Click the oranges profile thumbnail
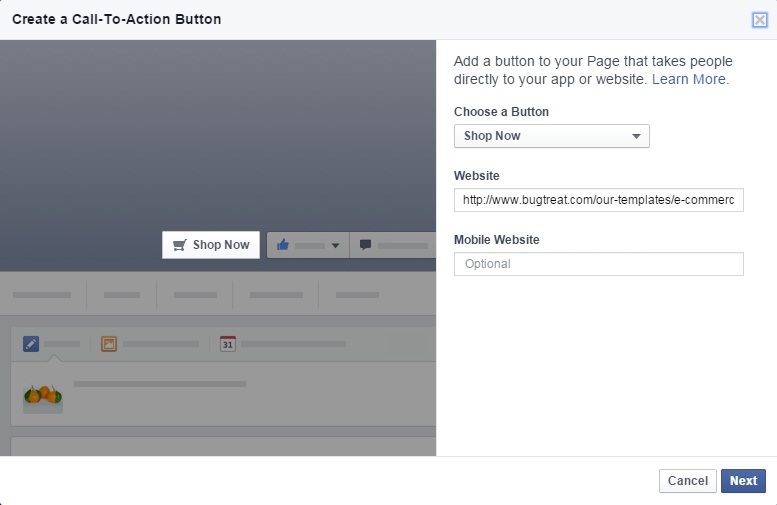Viewport: 777px width, 505px height. pyautogui.click(x=43, y=397)
